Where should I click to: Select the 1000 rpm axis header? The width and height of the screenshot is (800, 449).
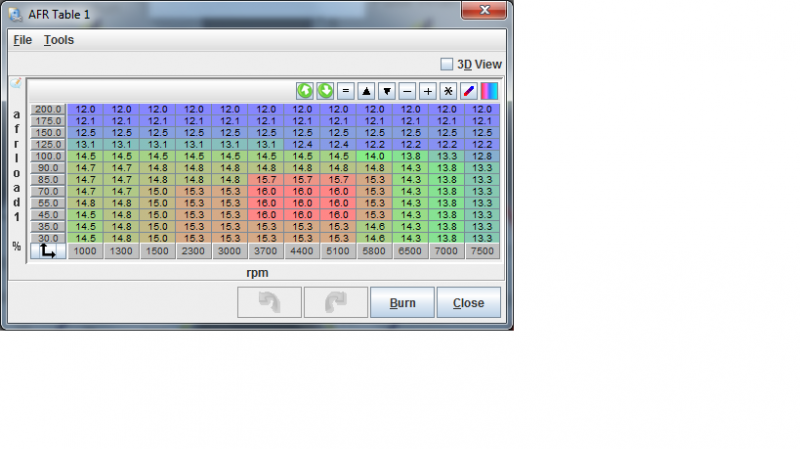pyautogui.click(x=85, y=251)
